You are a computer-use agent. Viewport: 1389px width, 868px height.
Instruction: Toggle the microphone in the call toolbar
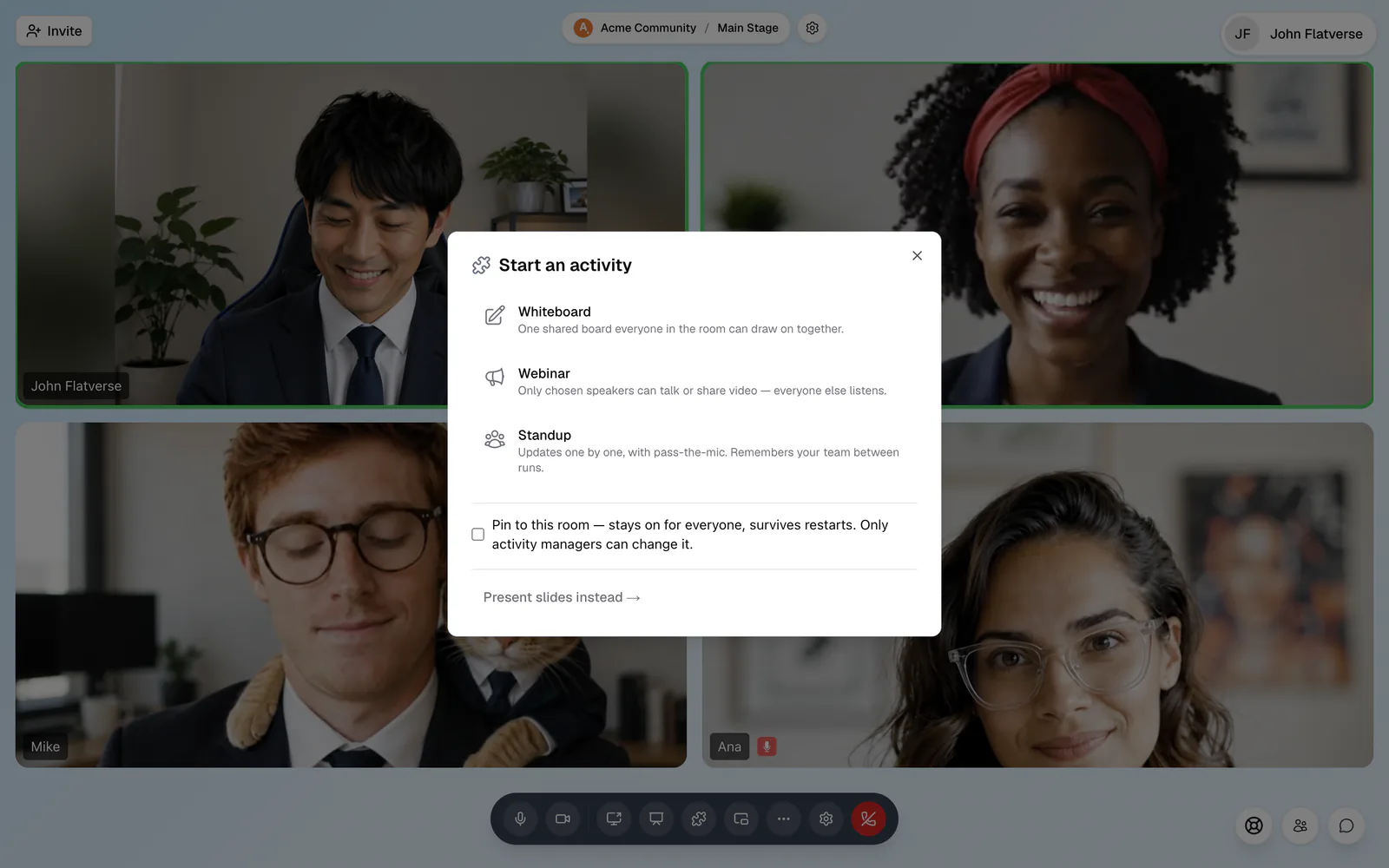(x=520, y=819)
